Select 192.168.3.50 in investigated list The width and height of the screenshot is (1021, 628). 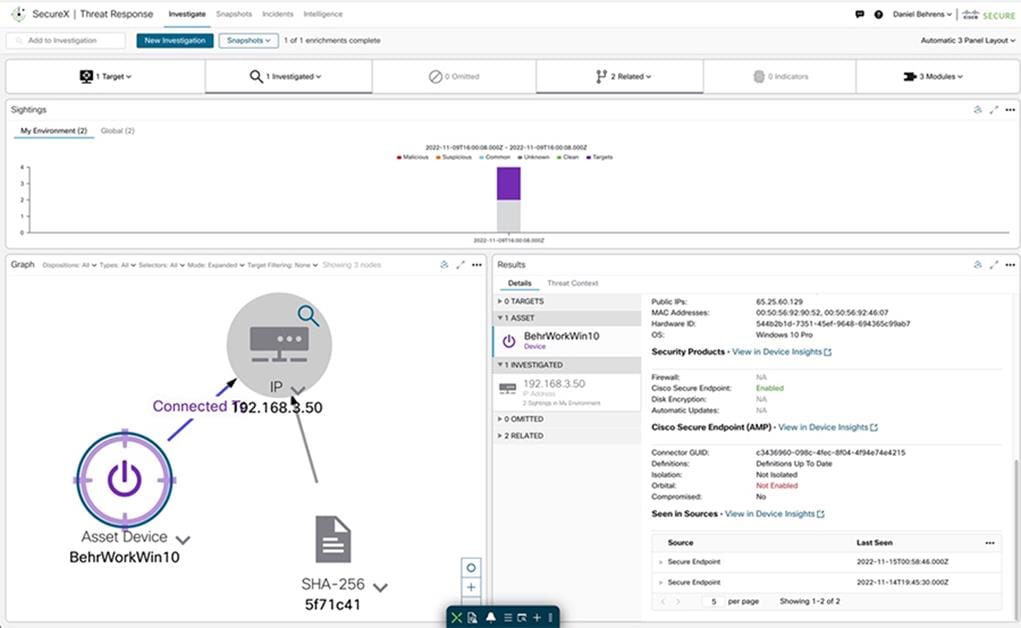pyautogui.click(x=567, y=392)
